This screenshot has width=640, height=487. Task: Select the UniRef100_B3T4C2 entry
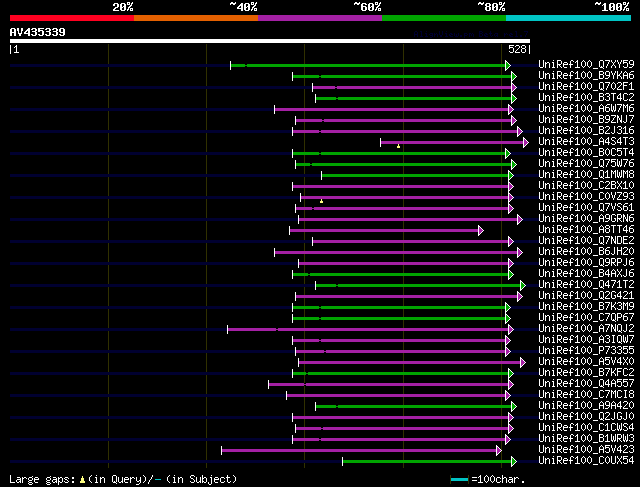586,98
